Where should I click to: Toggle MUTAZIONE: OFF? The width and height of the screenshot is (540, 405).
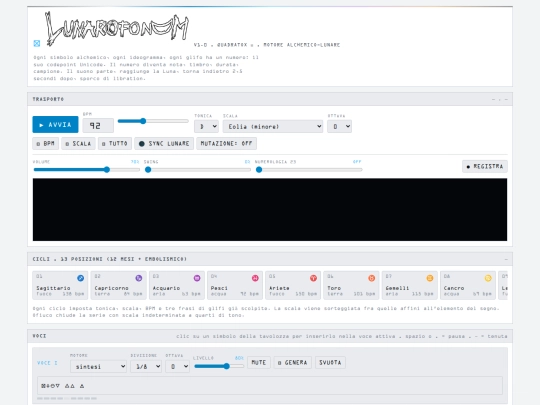226,144
